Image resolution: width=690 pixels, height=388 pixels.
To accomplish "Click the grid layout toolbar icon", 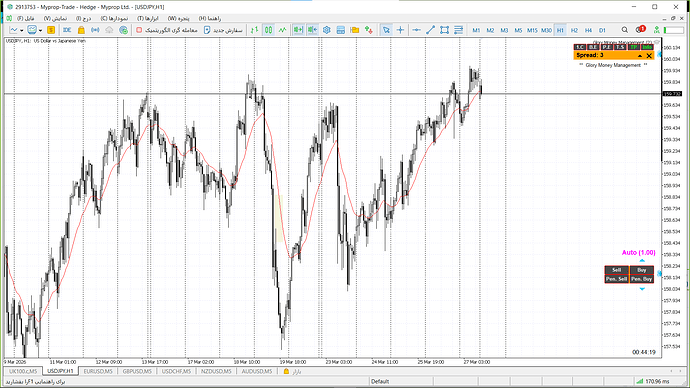I will [x=341, y=30].
